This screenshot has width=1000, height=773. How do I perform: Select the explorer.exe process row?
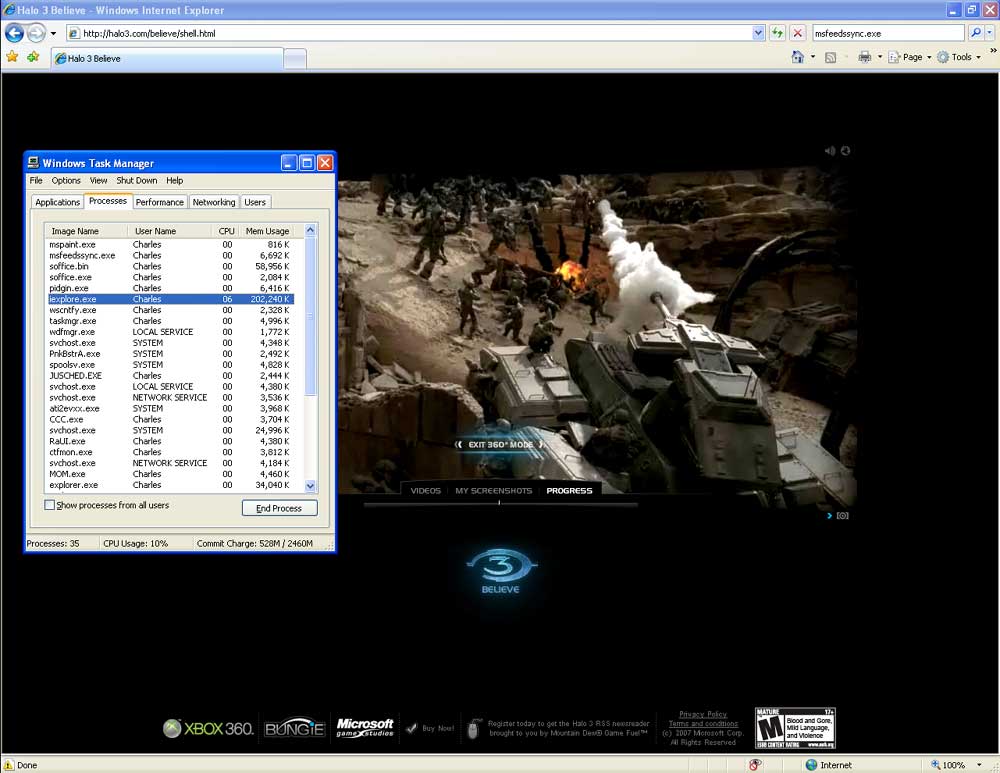point(170,485)
